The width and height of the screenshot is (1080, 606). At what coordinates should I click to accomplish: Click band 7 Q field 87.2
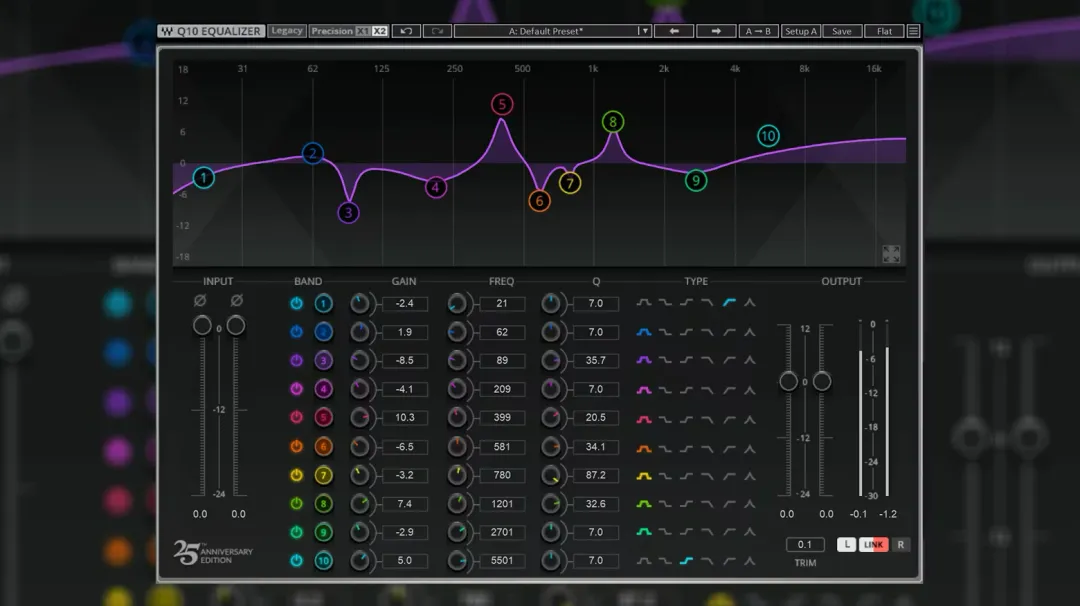595,475
